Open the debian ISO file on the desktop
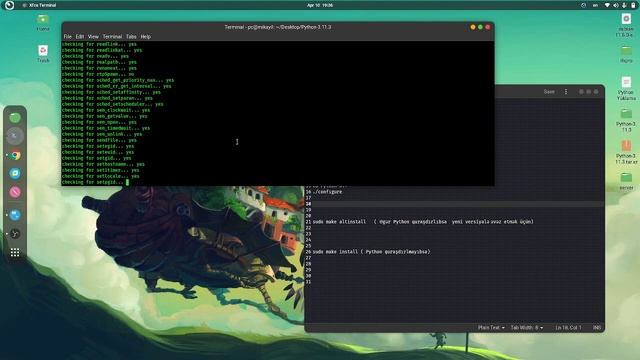This screenshot has width=640, height=360. (626, 25)
